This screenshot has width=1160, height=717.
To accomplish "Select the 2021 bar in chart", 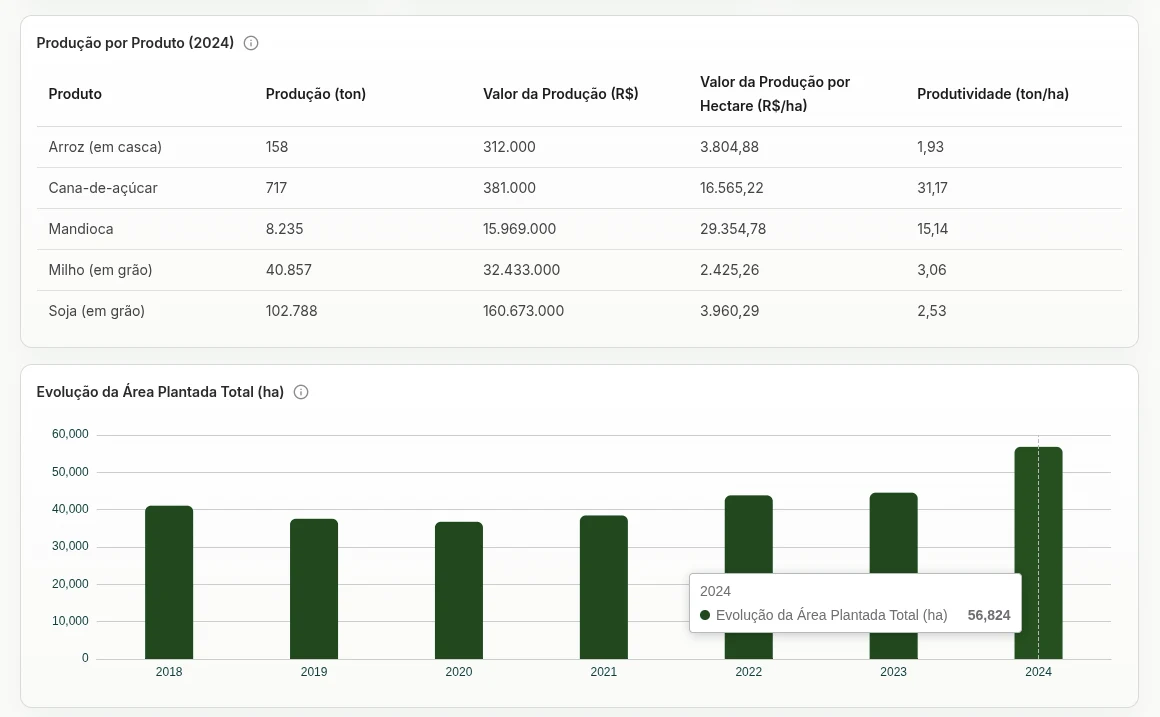I will (604, 587).
